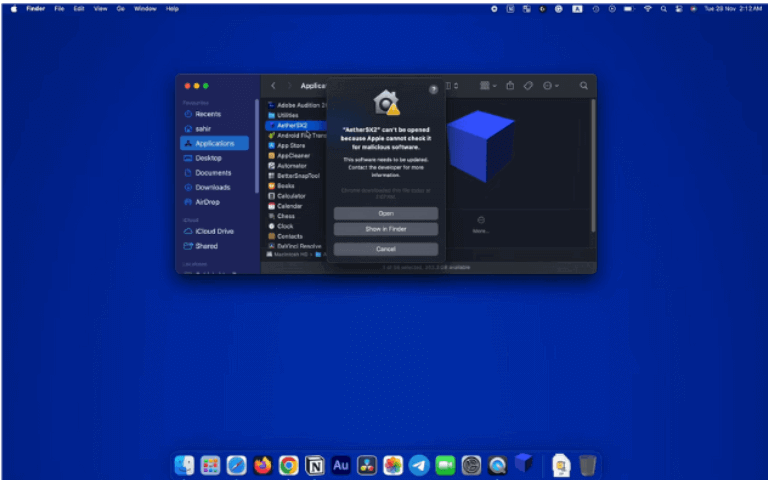Viewport: 768px width, 480px height.
Task: Click the help question mark in the dialog
Action: 433,90
